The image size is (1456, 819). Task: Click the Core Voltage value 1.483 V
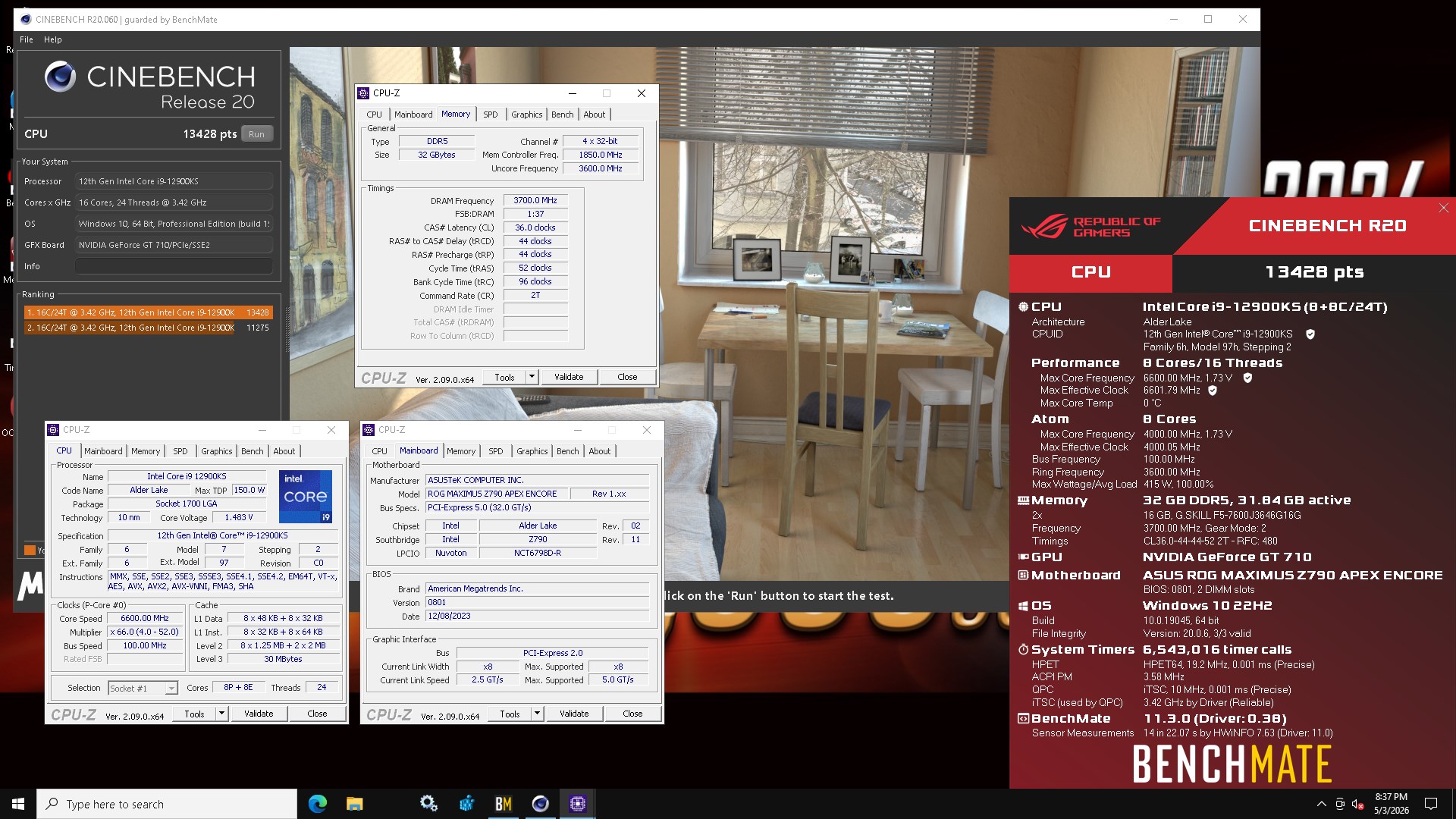pyautogui.click(x=239, y=518)
